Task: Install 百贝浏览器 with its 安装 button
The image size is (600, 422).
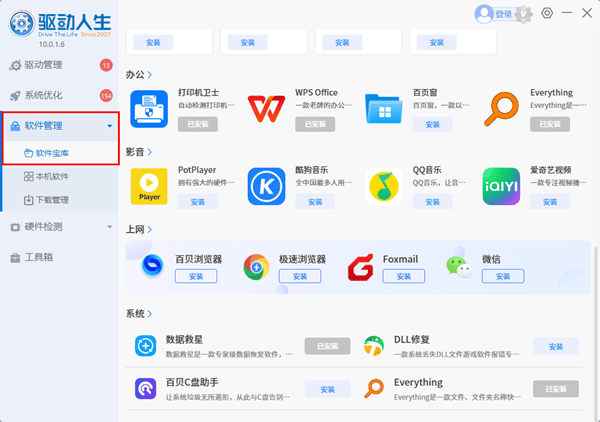Action: 196,276
